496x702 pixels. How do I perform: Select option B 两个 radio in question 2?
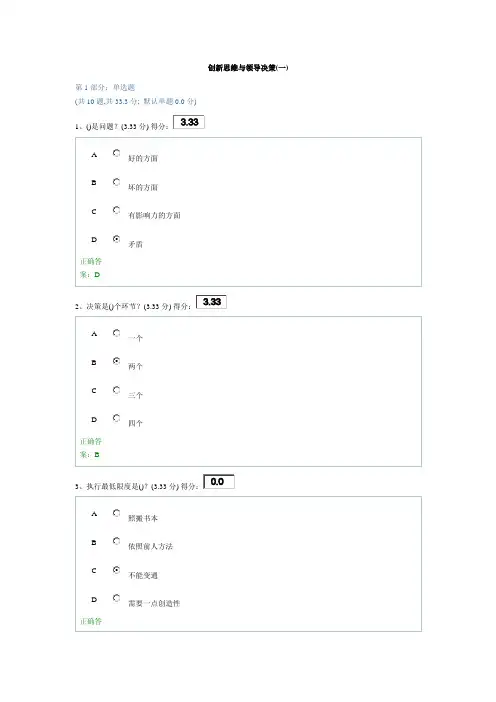116,361
